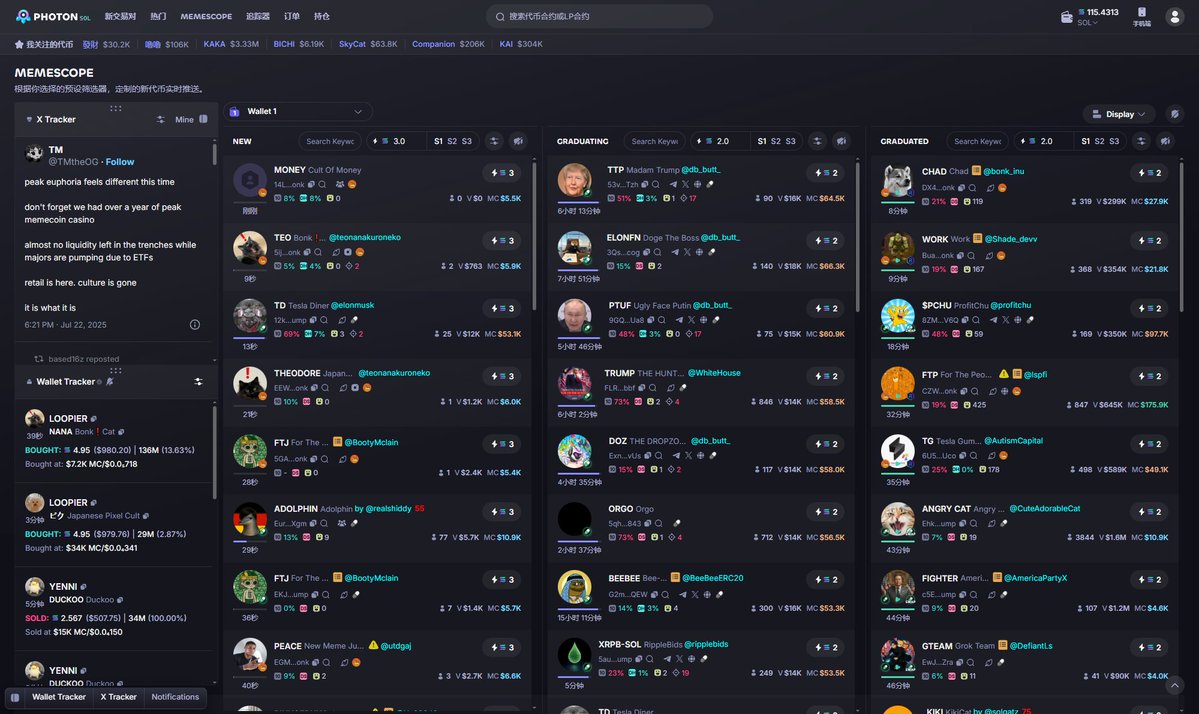Search magnifier icon on TEO row
Screen dimensions: 1199x714
(x=318, y=252)
